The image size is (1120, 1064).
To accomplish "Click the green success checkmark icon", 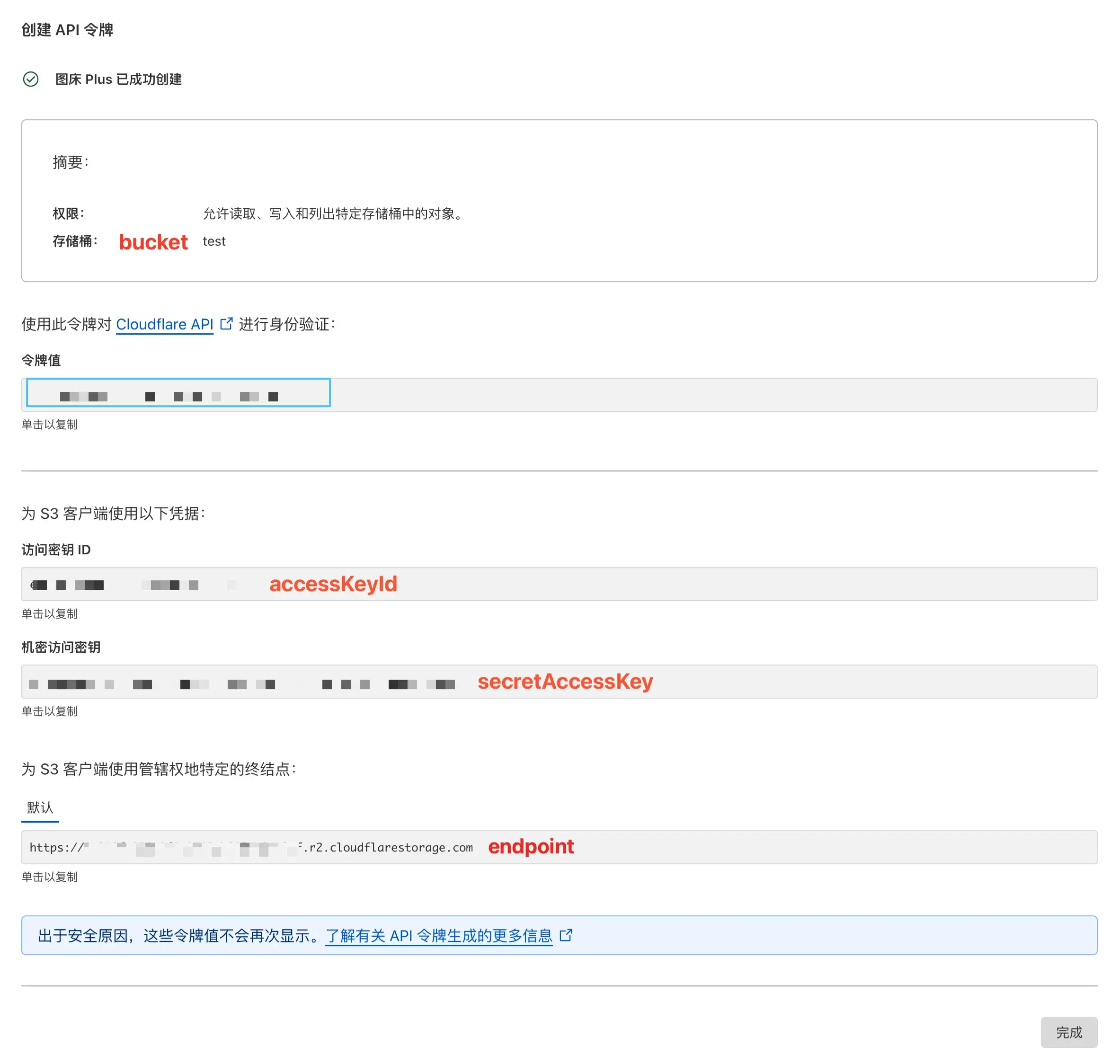I will (x=31, y=79).
